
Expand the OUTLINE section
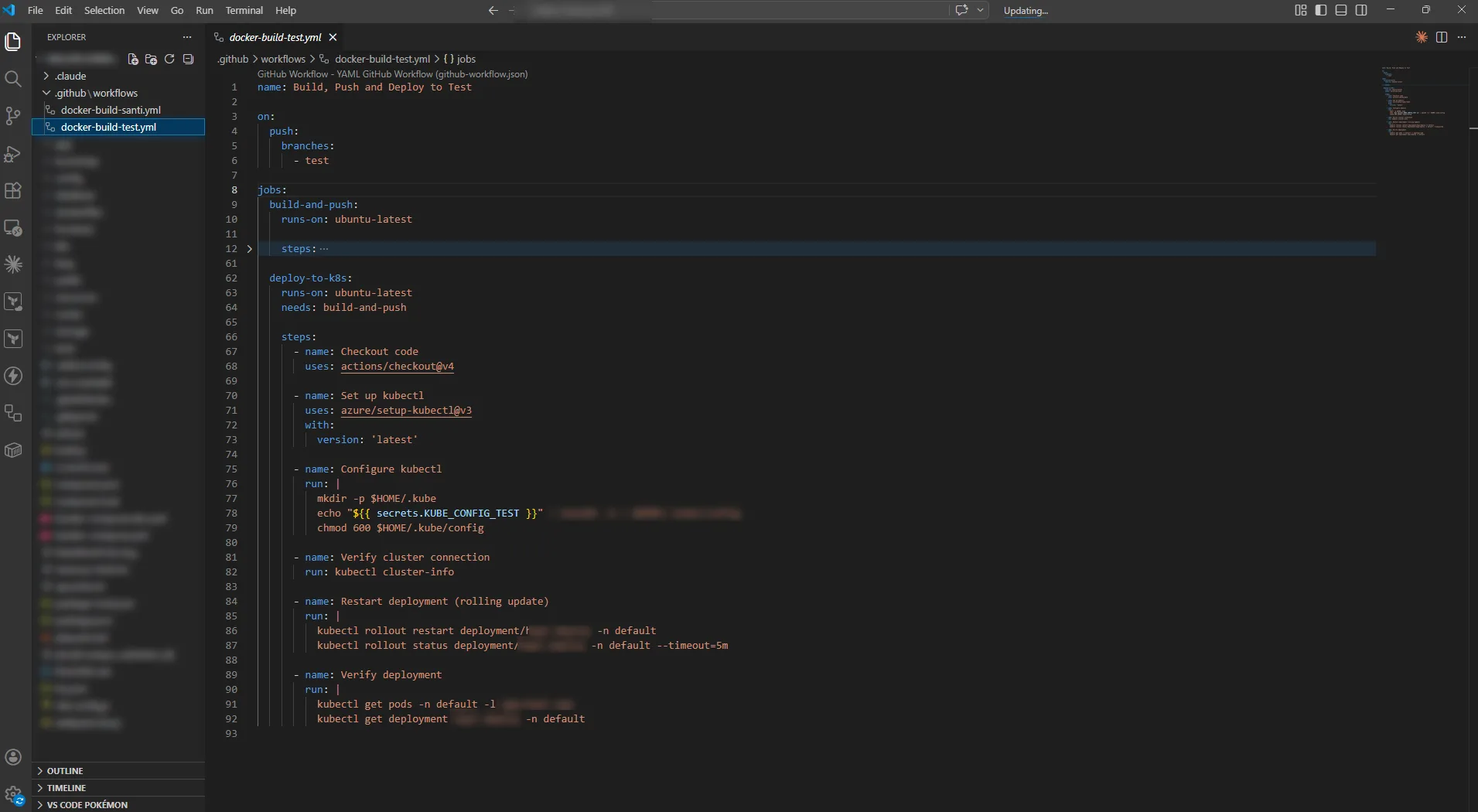[x=118, y=771]
